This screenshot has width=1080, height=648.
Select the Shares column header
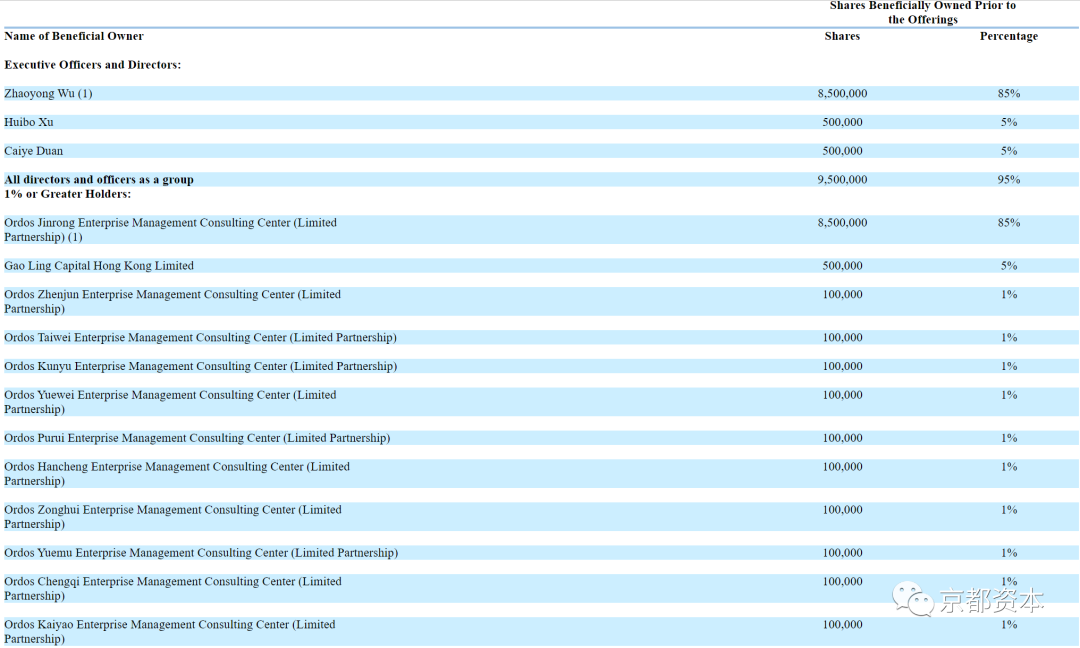pos(842,36)
